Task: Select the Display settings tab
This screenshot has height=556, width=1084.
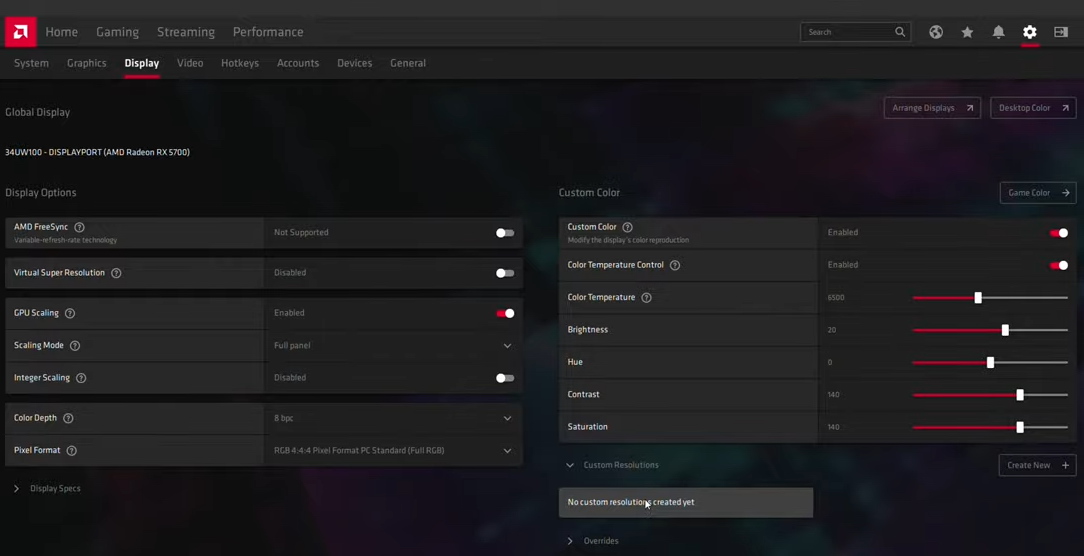Action: (142, 63)
